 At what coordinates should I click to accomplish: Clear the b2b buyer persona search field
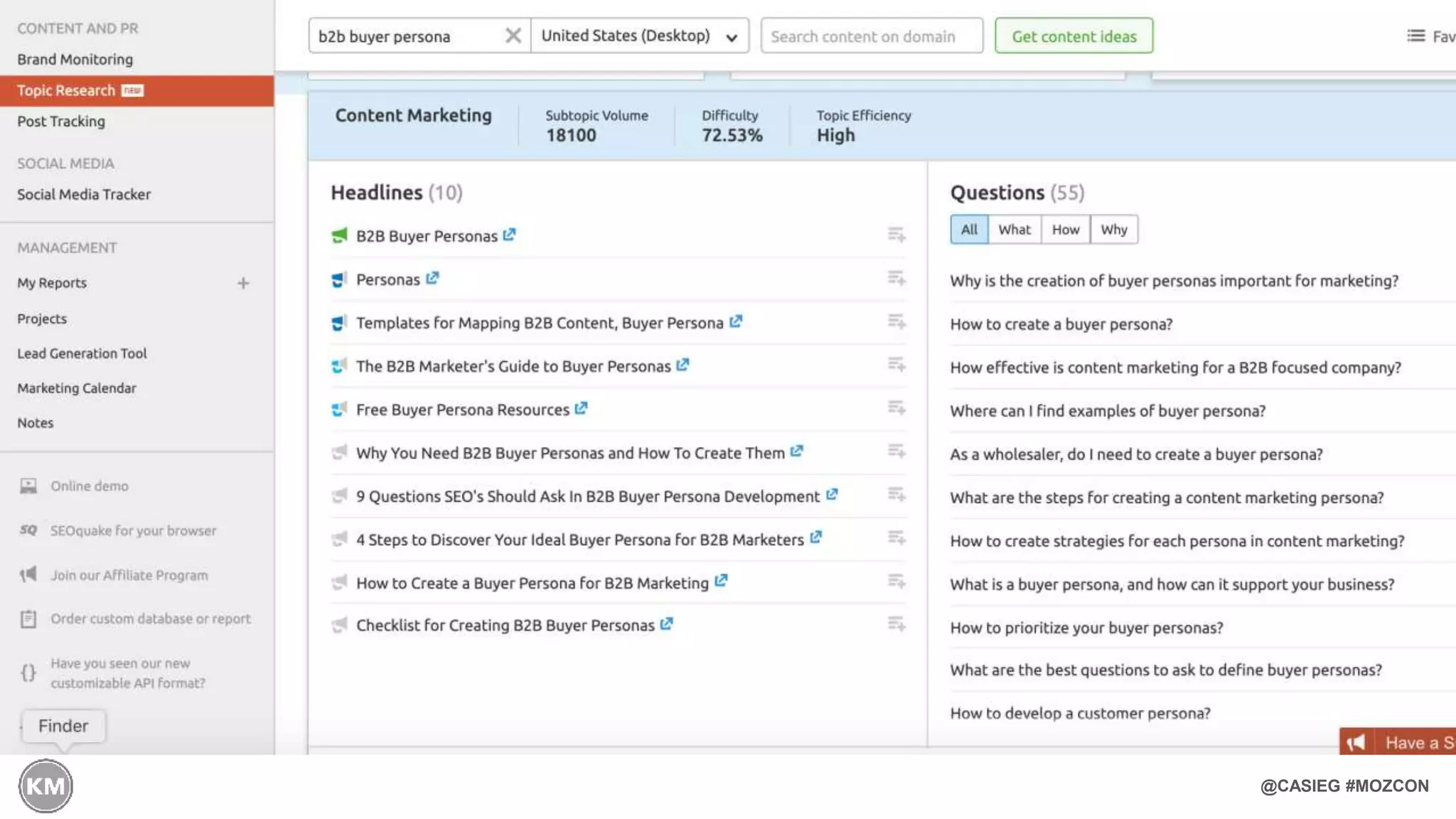click(513, 36)
